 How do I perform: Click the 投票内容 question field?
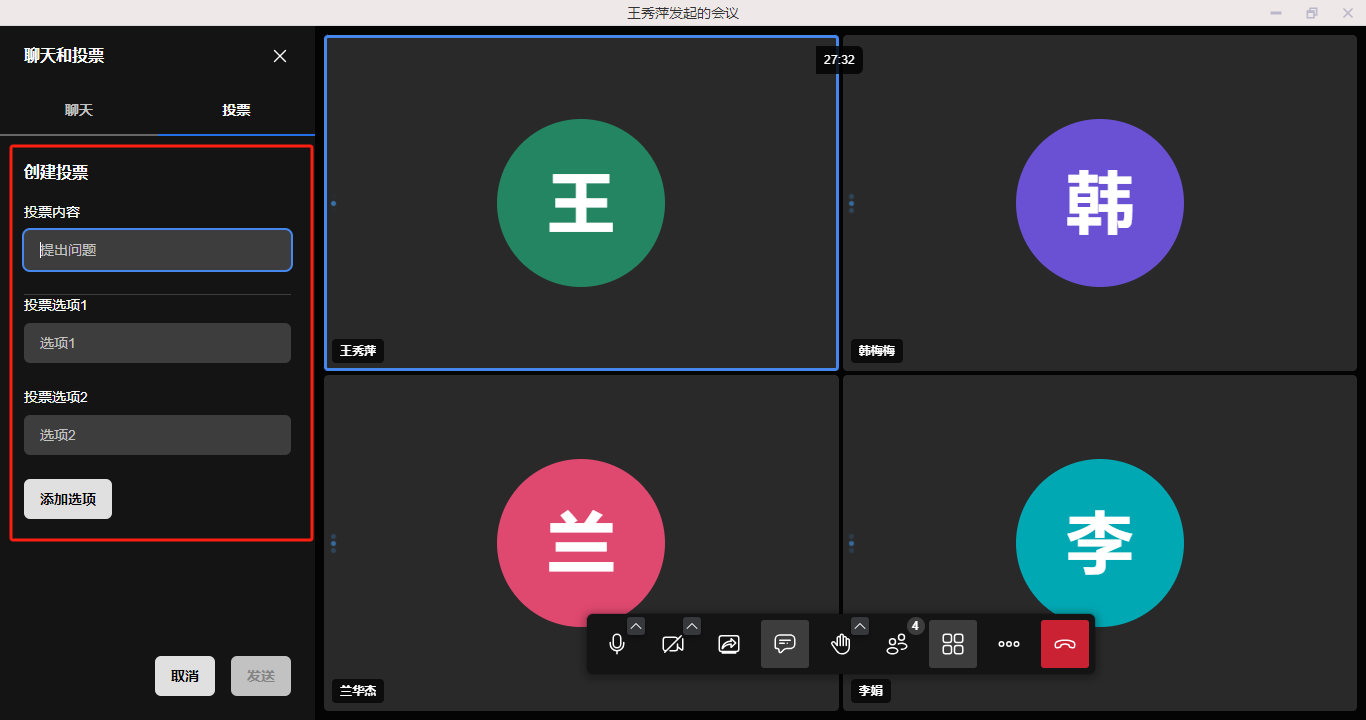157,250
